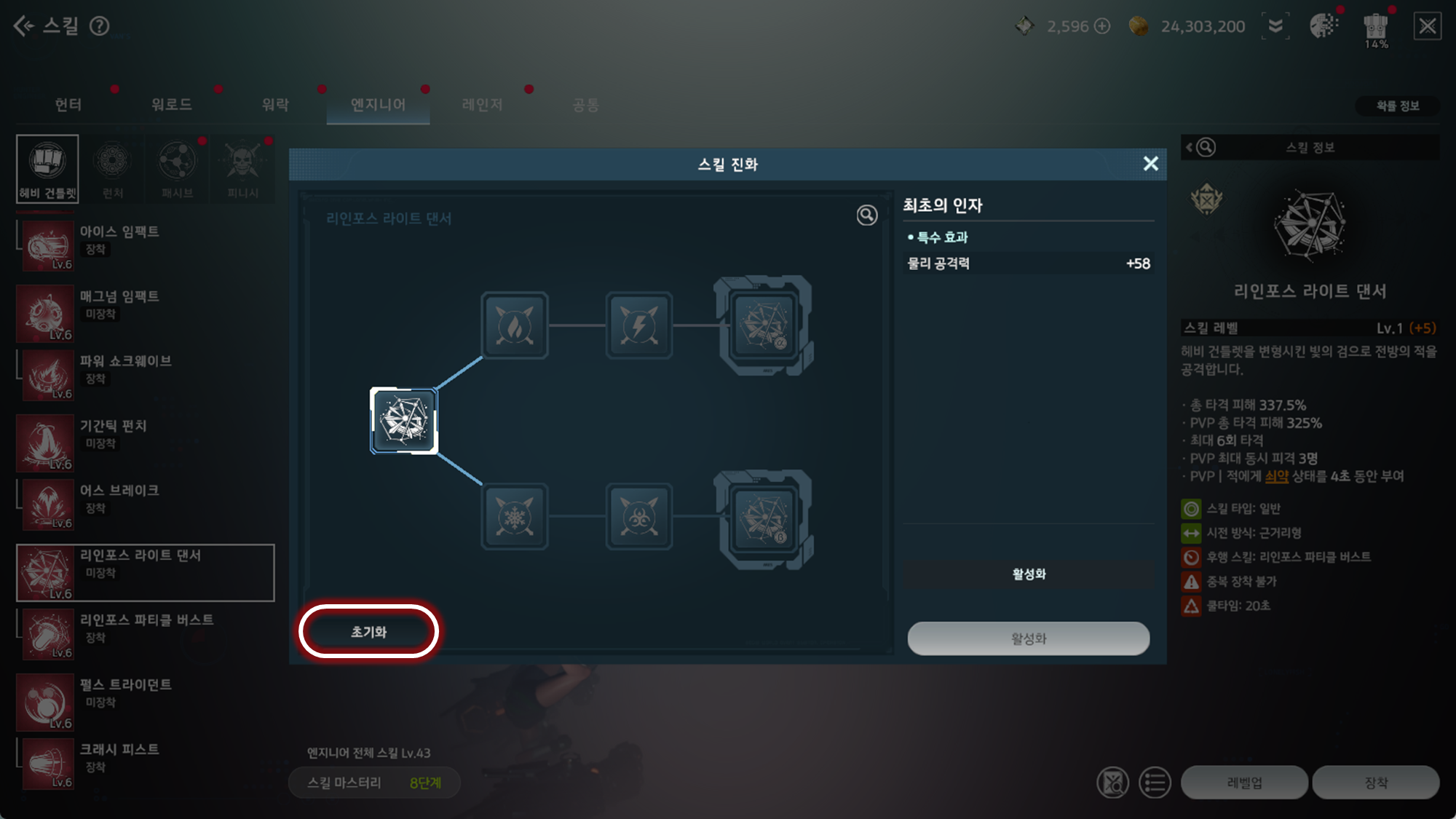Select the top-right final evolution skill node
The width and height of the screenshot is (1456, 819).
pos(763,325)
